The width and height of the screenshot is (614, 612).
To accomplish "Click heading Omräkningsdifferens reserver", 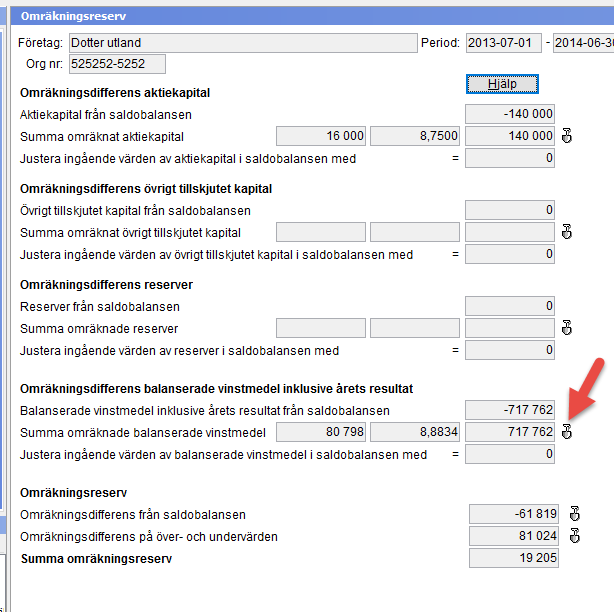I will [x=106, y=285].
